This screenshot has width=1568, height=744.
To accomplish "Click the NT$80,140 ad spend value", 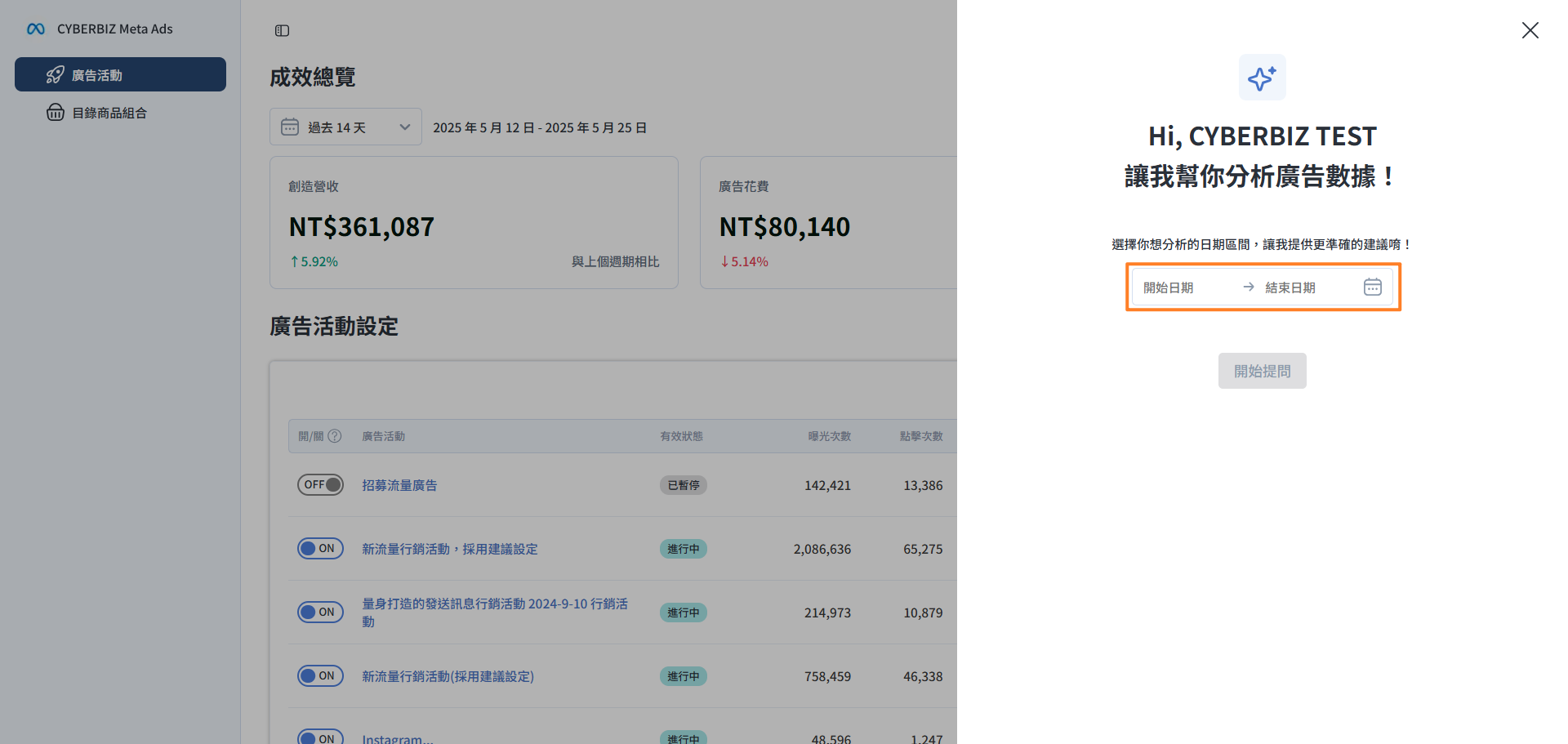I will 785,226.
